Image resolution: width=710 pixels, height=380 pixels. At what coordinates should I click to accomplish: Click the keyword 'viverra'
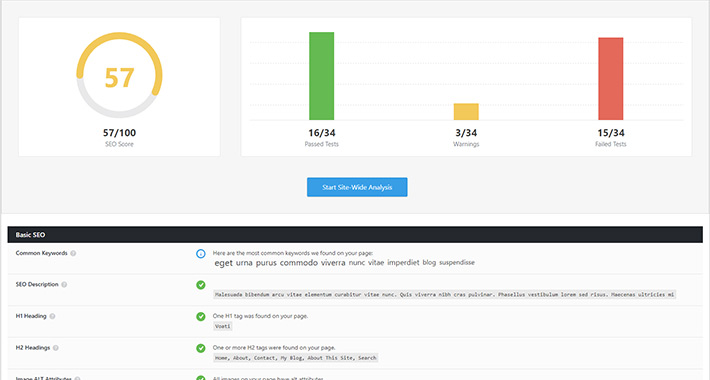coord(333,263)
